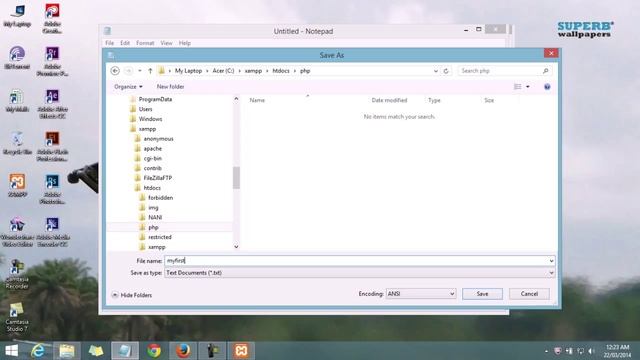Open File Explorer from the taskbar
The image size is (640, 360).
click(67, 351)
